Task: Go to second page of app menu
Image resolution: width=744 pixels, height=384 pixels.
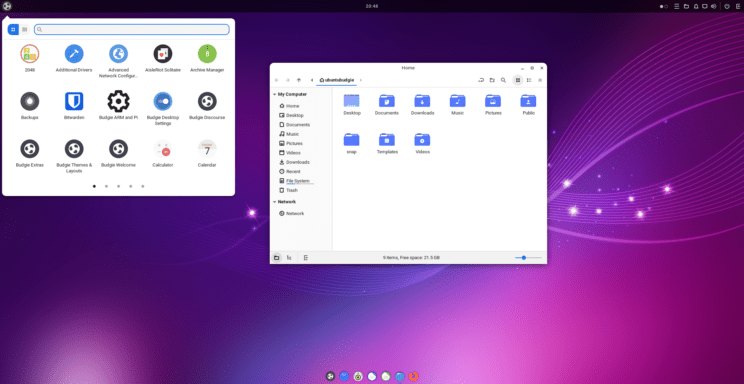Action: [106, 187]
